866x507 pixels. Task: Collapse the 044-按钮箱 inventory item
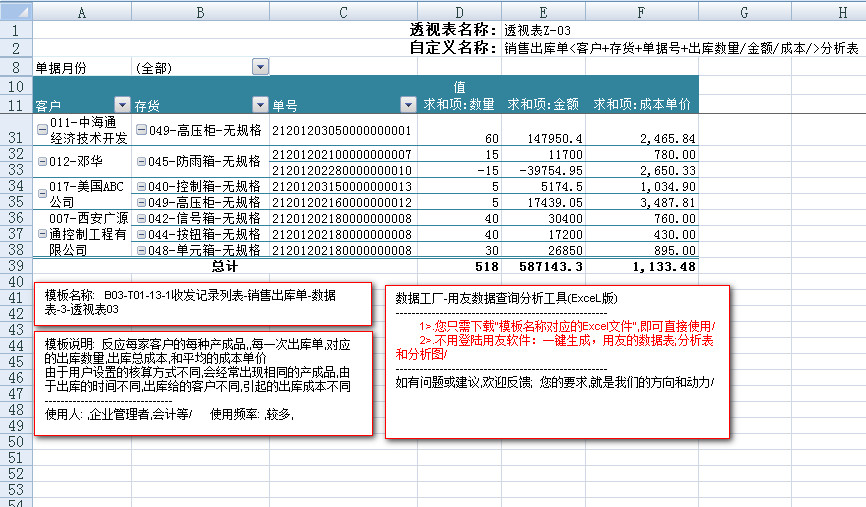coord(141,233)
